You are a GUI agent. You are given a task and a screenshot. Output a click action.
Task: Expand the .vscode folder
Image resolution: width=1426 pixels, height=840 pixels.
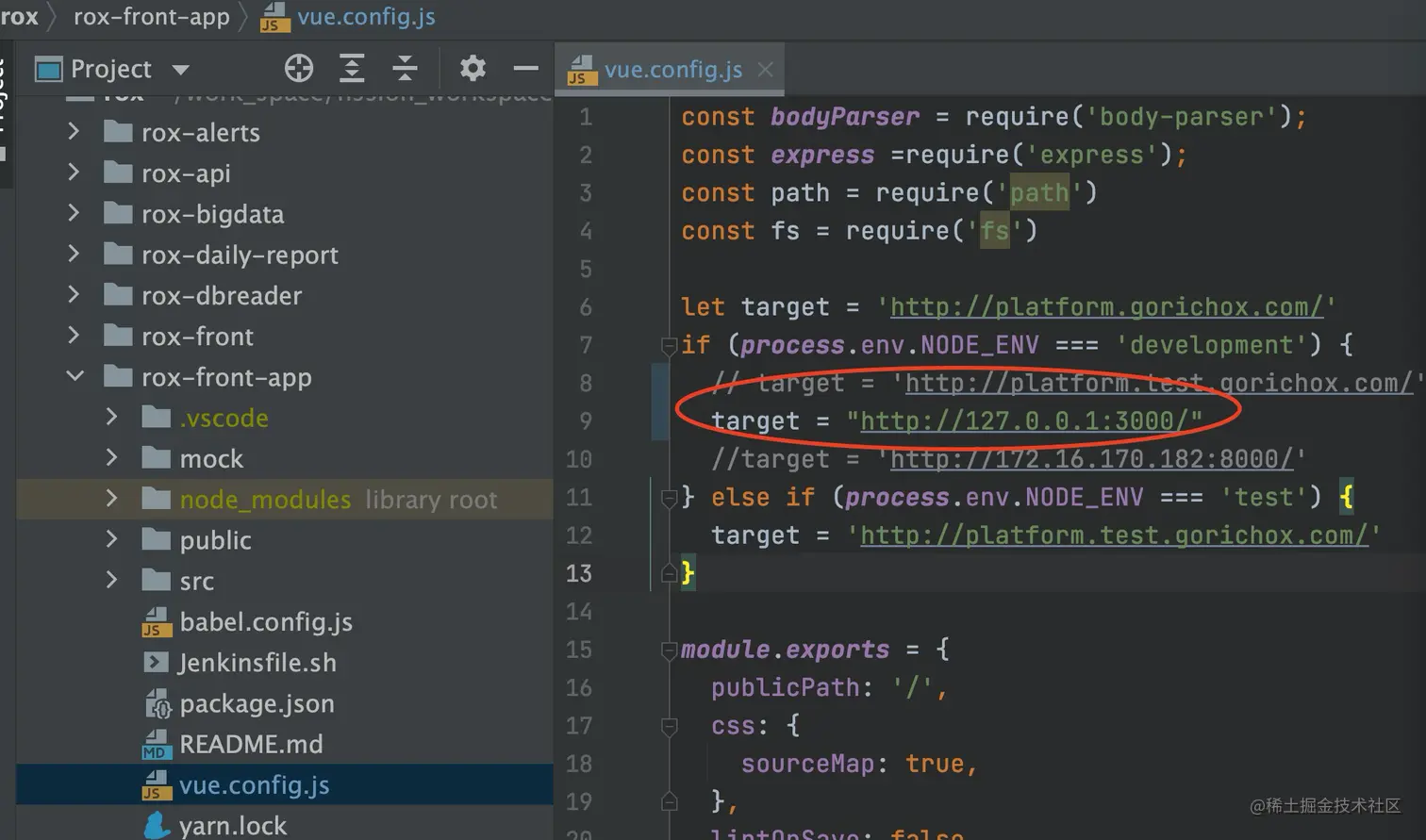(x=111, y=418)
